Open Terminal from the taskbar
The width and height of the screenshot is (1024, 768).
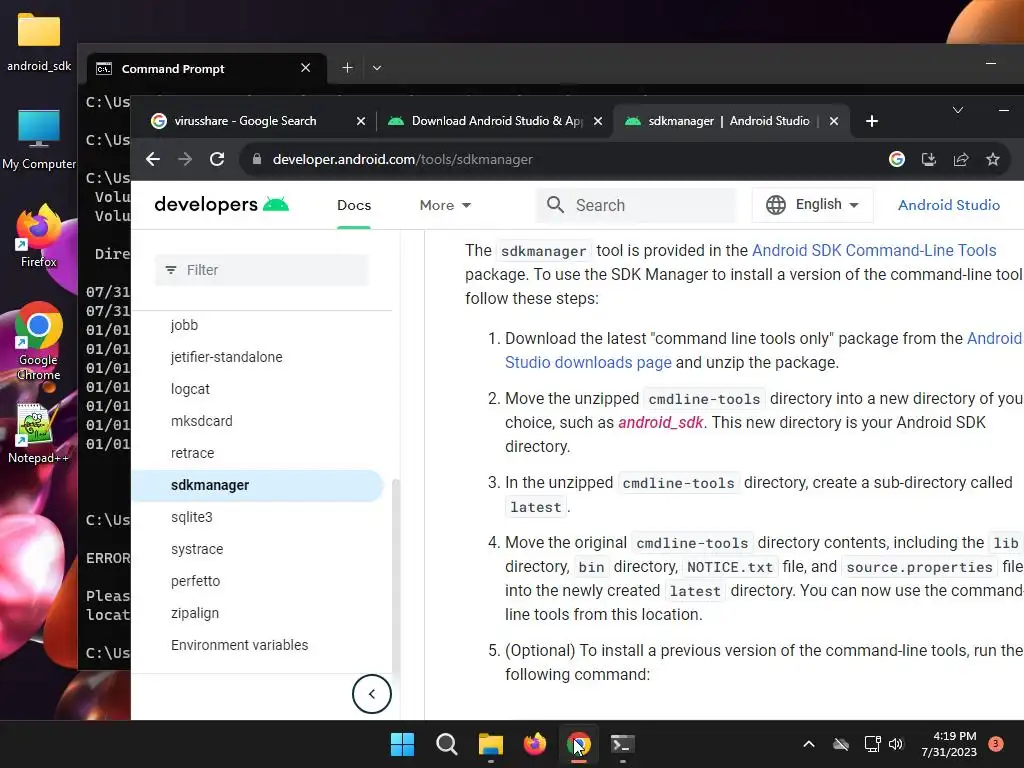pyautogui.click(x=622, y=744)
